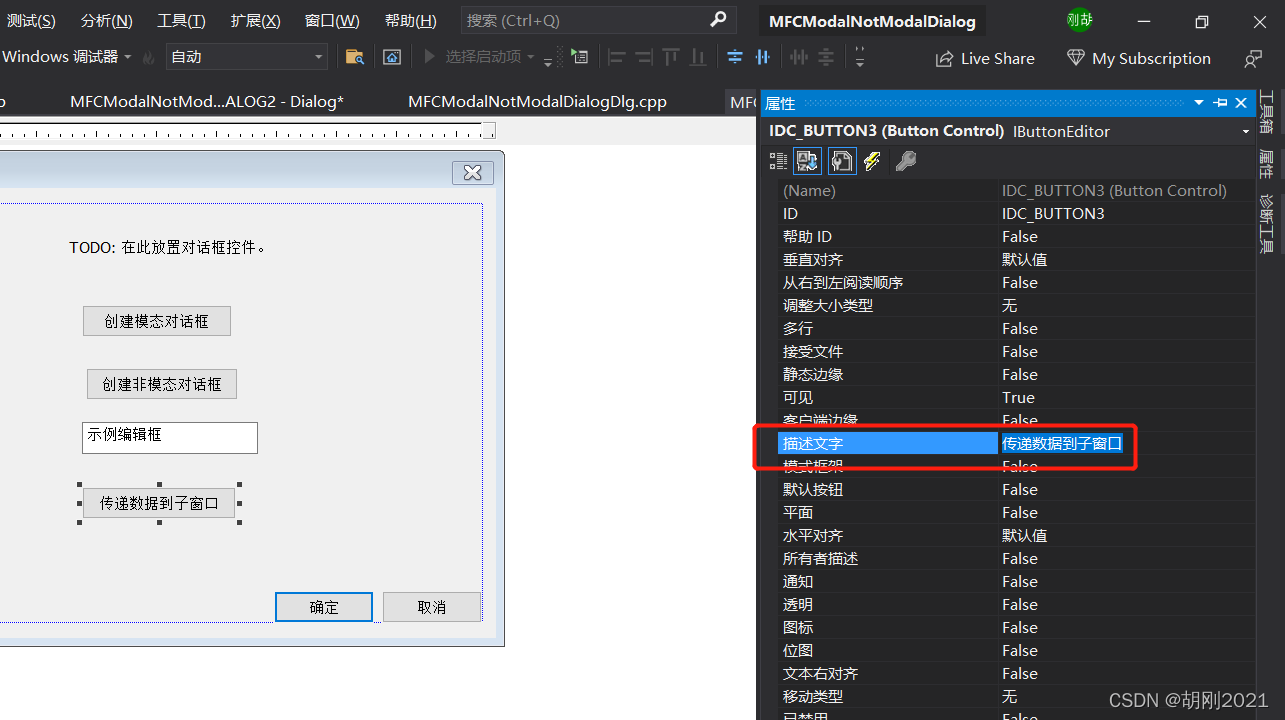
Task: Click the Space Down toolbar icon
Action: coord(825,57)
